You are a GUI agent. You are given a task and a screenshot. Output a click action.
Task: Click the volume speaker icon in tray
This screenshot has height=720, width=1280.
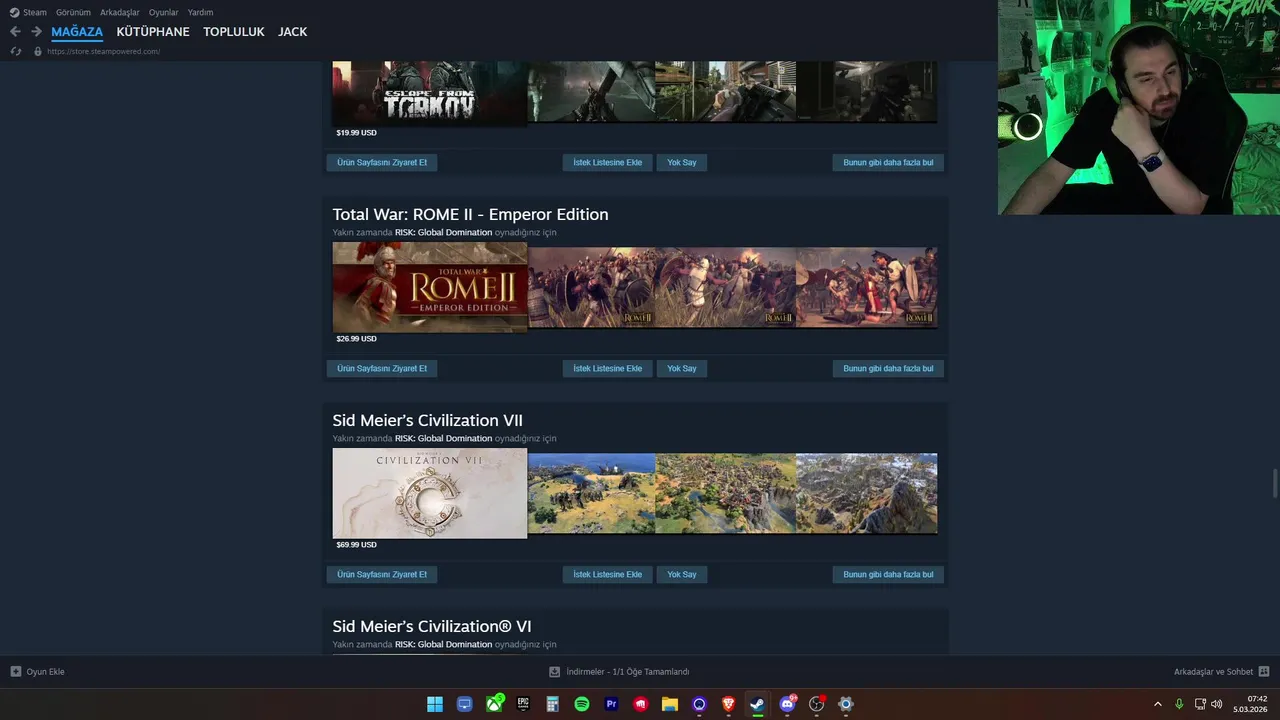tap(1217, 704)
